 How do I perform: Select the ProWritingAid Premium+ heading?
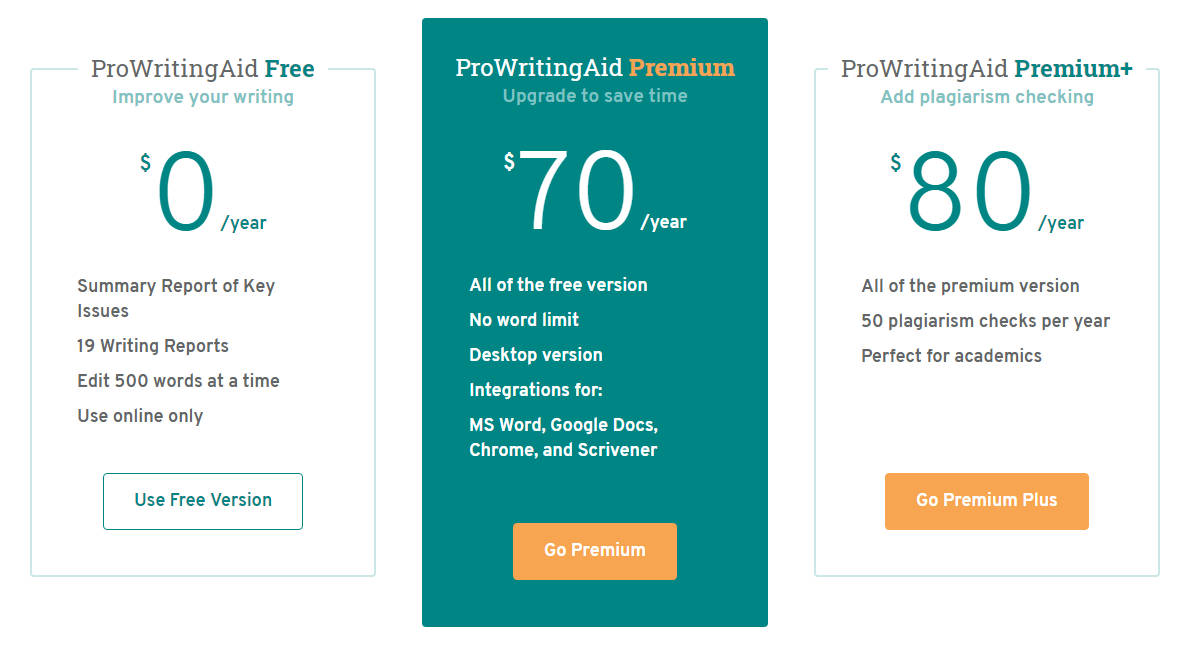pyautogui.click(x=987, y=68)
